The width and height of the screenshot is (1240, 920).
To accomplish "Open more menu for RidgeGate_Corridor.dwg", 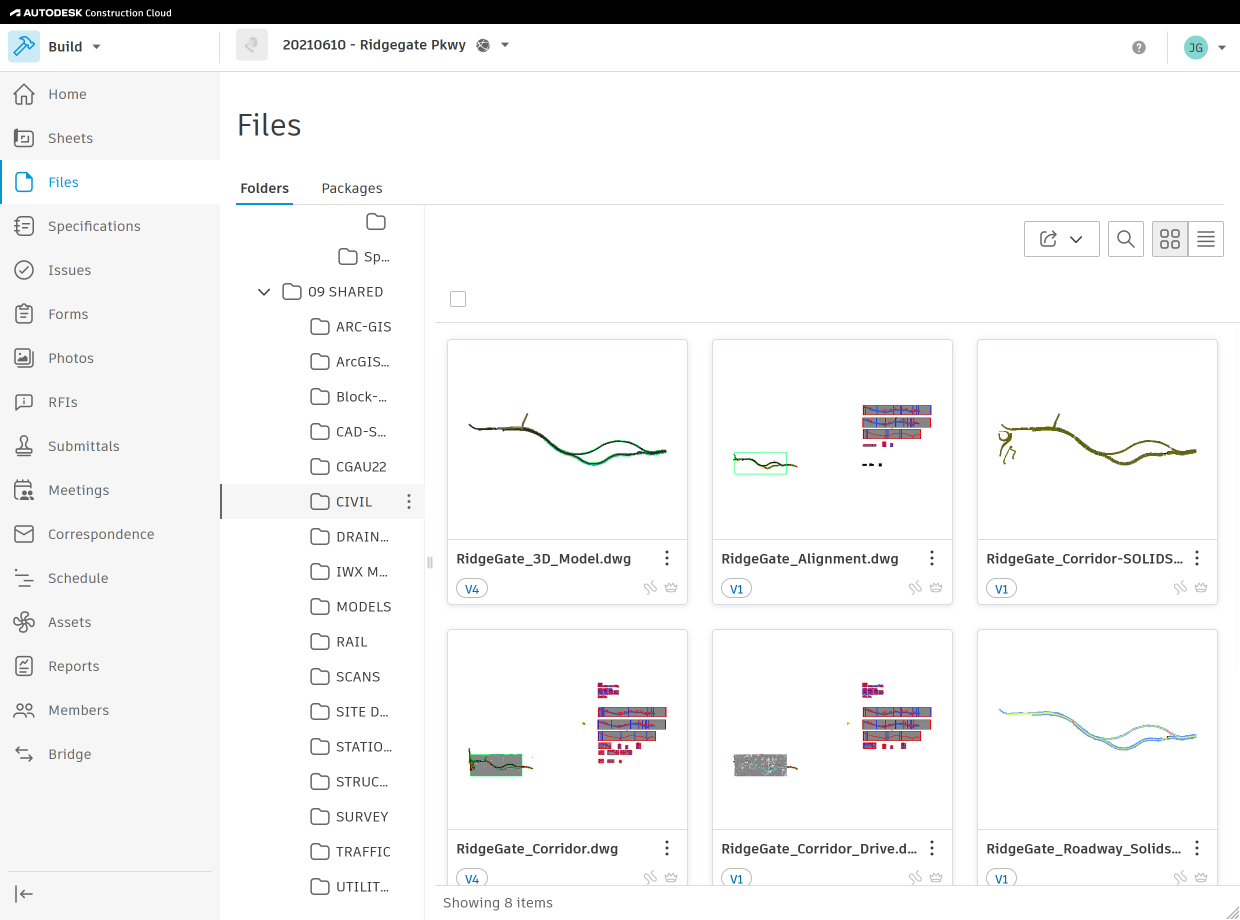I will 667,848.
